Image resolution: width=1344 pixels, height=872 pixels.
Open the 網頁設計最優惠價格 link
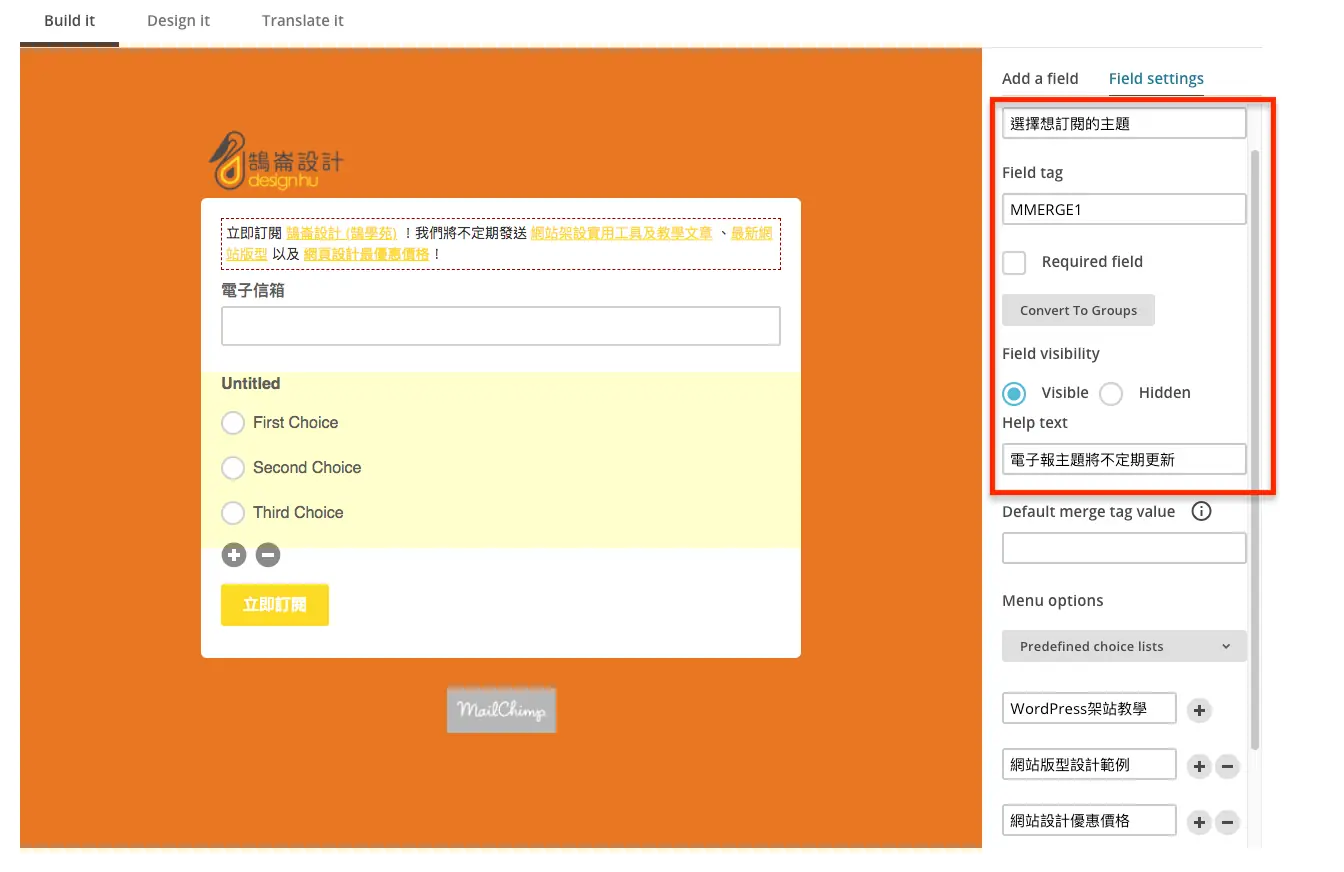[x=366, y=254]
